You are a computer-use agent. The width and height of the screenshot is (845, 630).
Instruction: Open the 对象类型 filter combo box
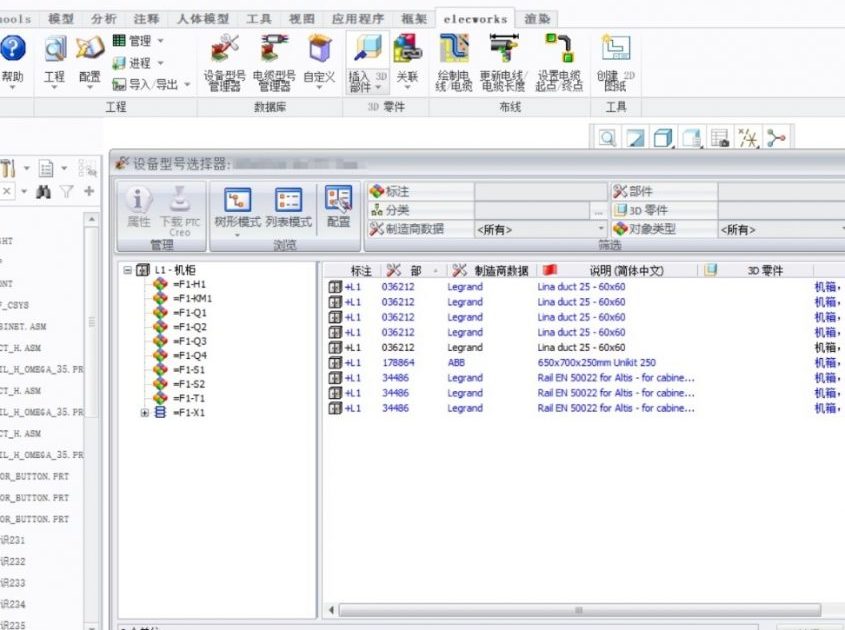tap(782, 230)
